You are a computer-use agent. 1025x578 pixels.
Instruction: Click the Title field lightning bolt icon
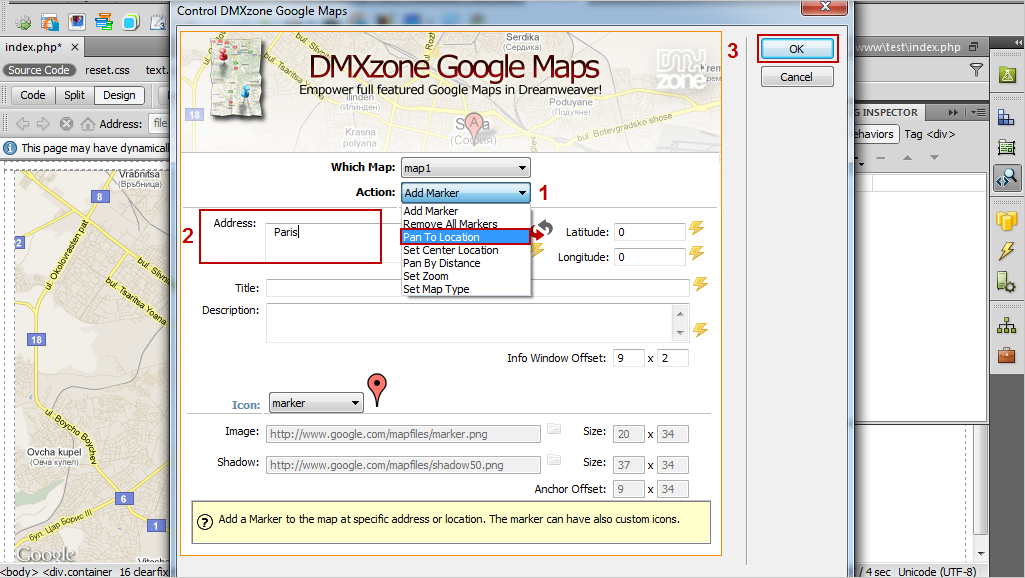(700, 284)
